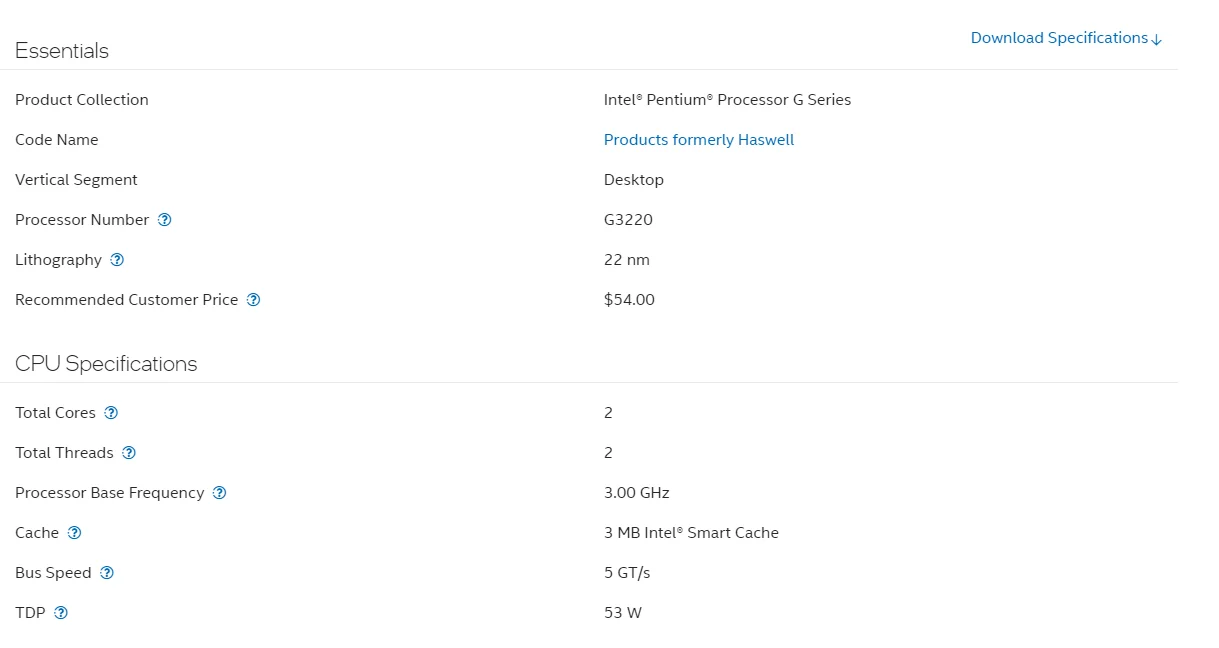Click the CPU Specifications section heading
Screen dimensions: 1219x648
[x=106, y=364]
